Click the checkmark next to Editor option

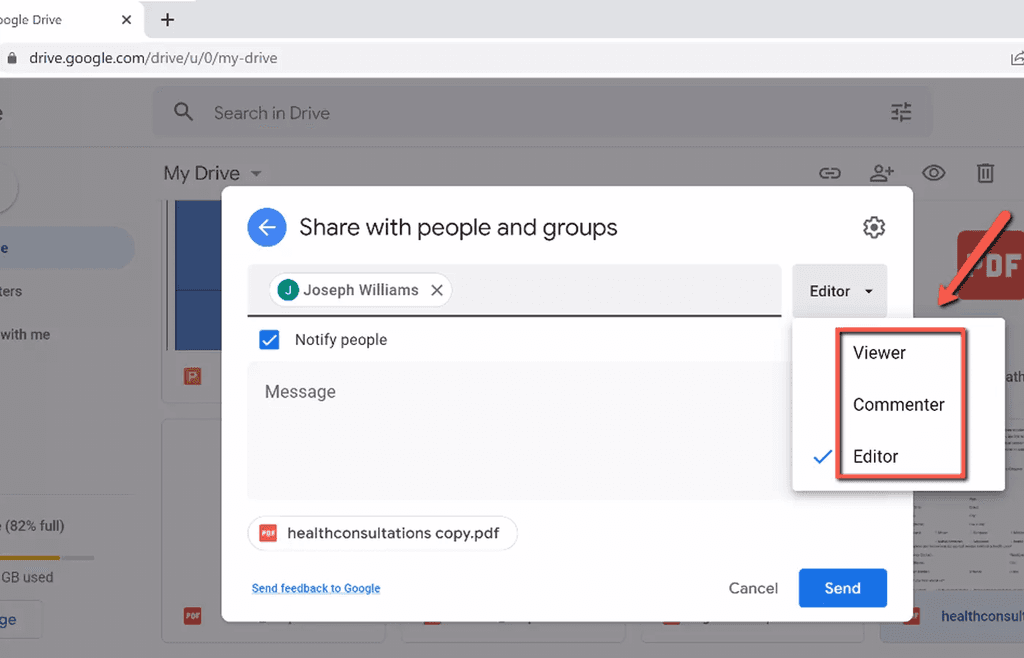(x=822, y=457)
